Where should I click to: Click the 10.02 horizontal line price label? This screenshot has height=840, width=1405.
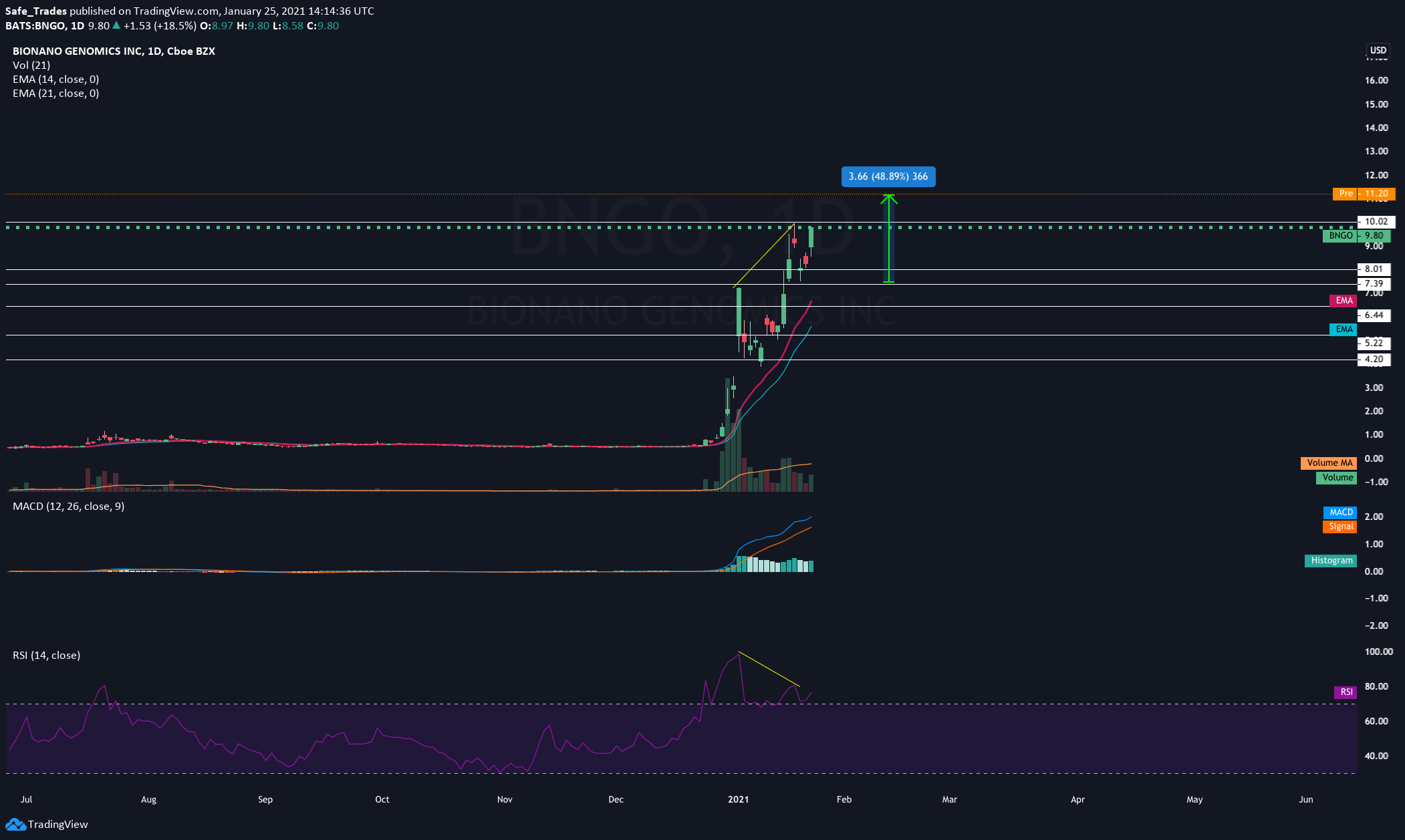[x=1376, y=222]
